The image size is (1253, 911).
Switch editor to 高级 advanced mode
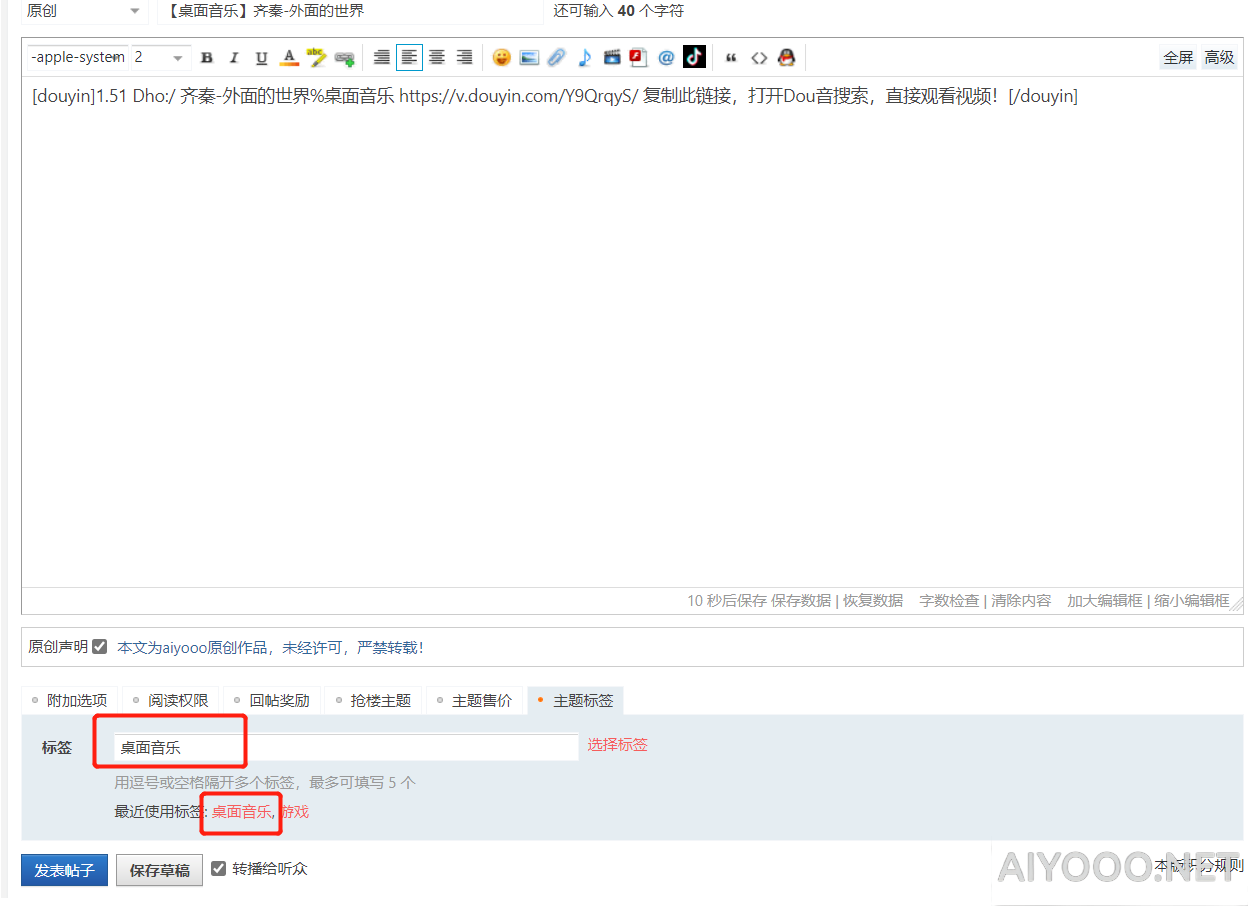[x=1219, y=58]
